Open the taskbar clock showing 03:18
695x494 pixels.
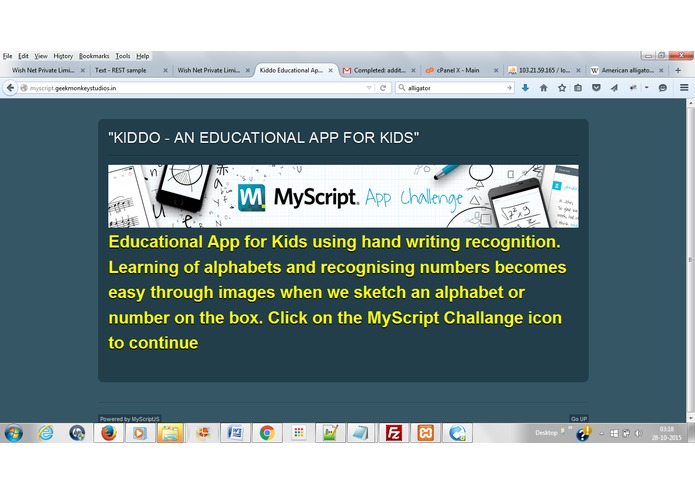pos(666,433)
